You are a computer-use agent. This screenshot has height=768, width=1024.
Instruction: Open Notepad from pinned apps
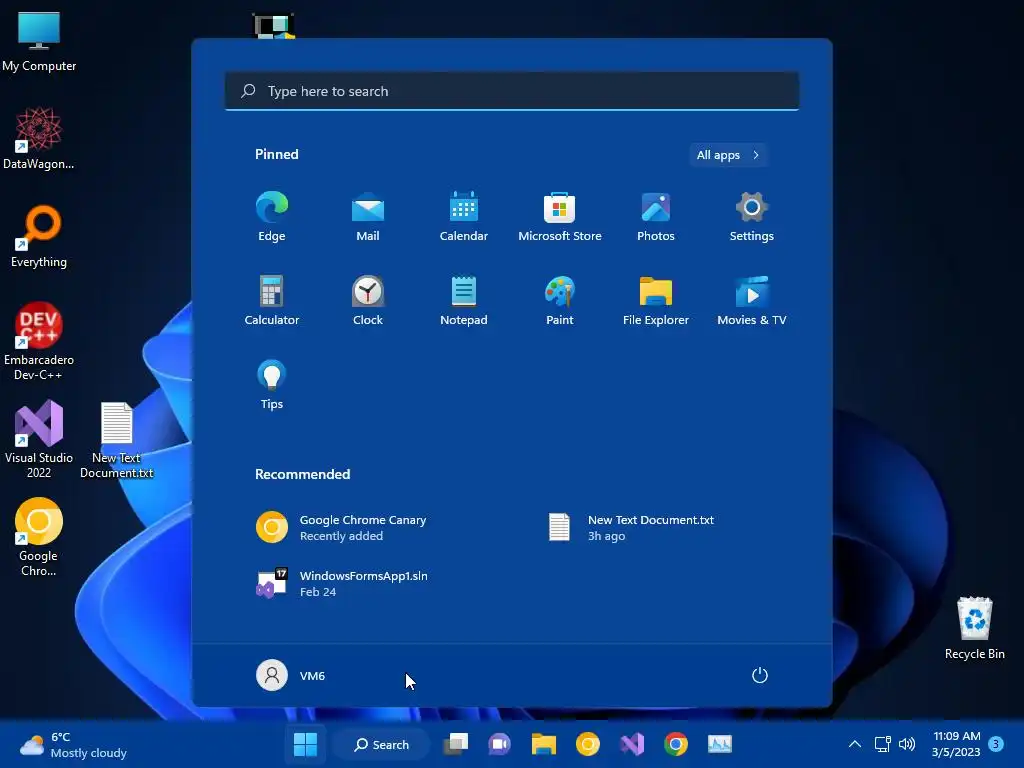(x=464, y=301)
